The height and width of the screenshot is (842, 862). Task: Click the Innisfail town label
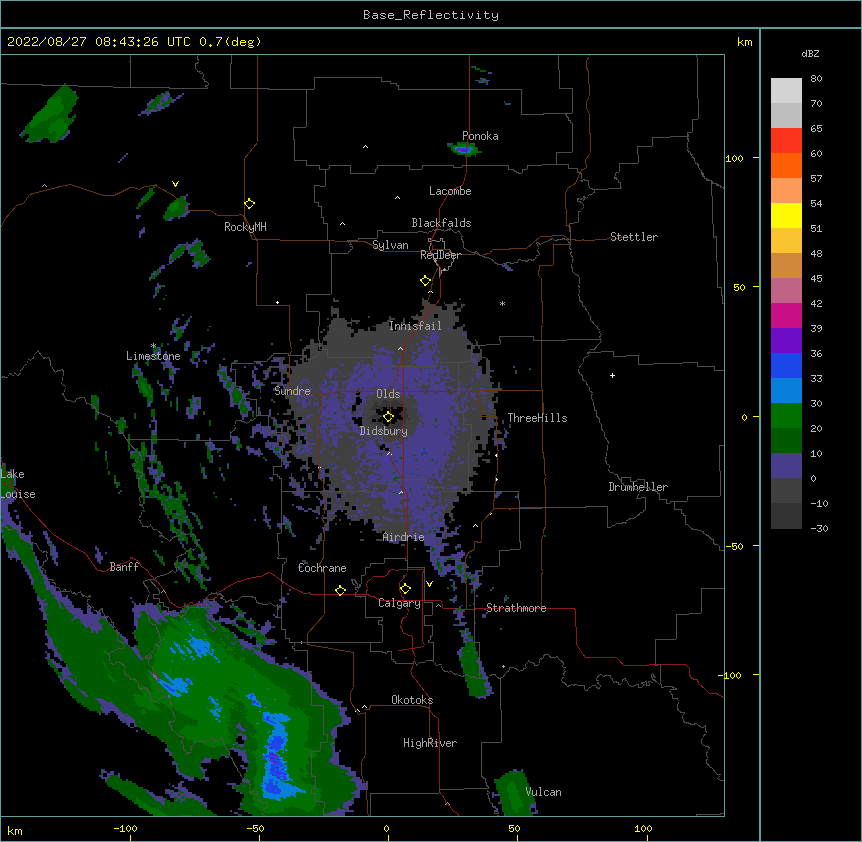point(415,326)
